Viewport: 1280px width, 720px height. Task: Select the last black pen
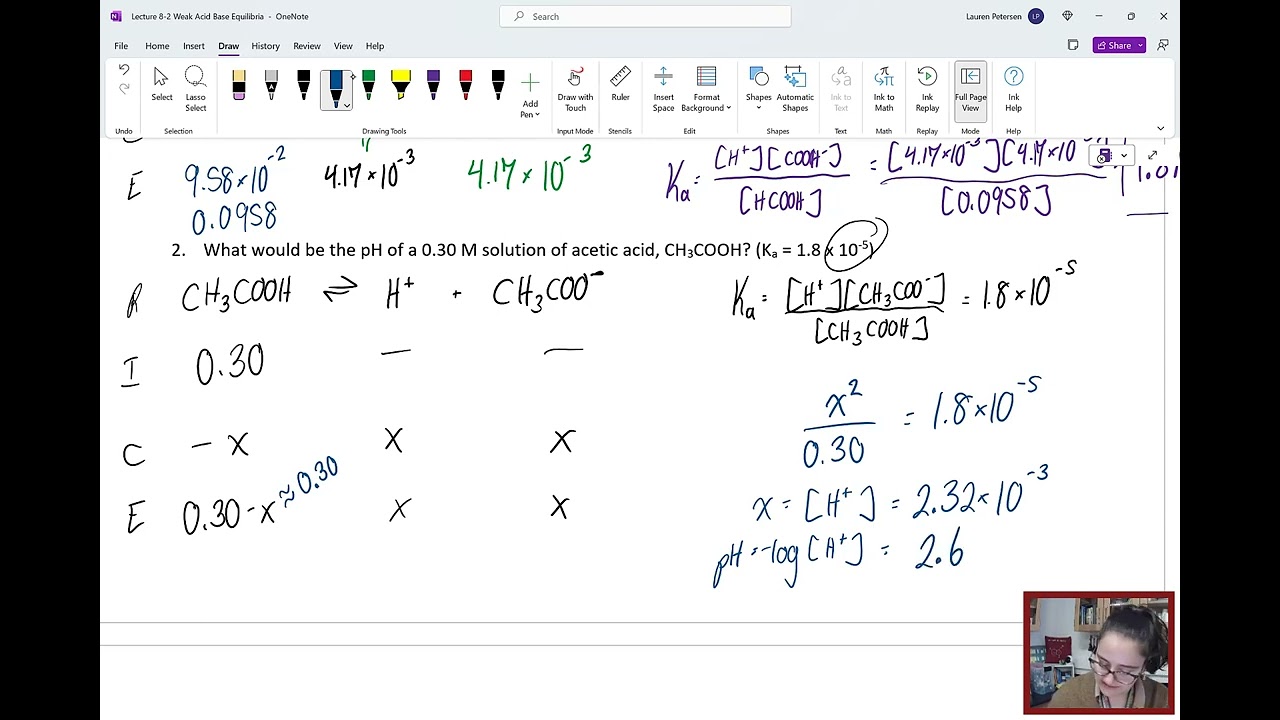click(x=498, y=85)
